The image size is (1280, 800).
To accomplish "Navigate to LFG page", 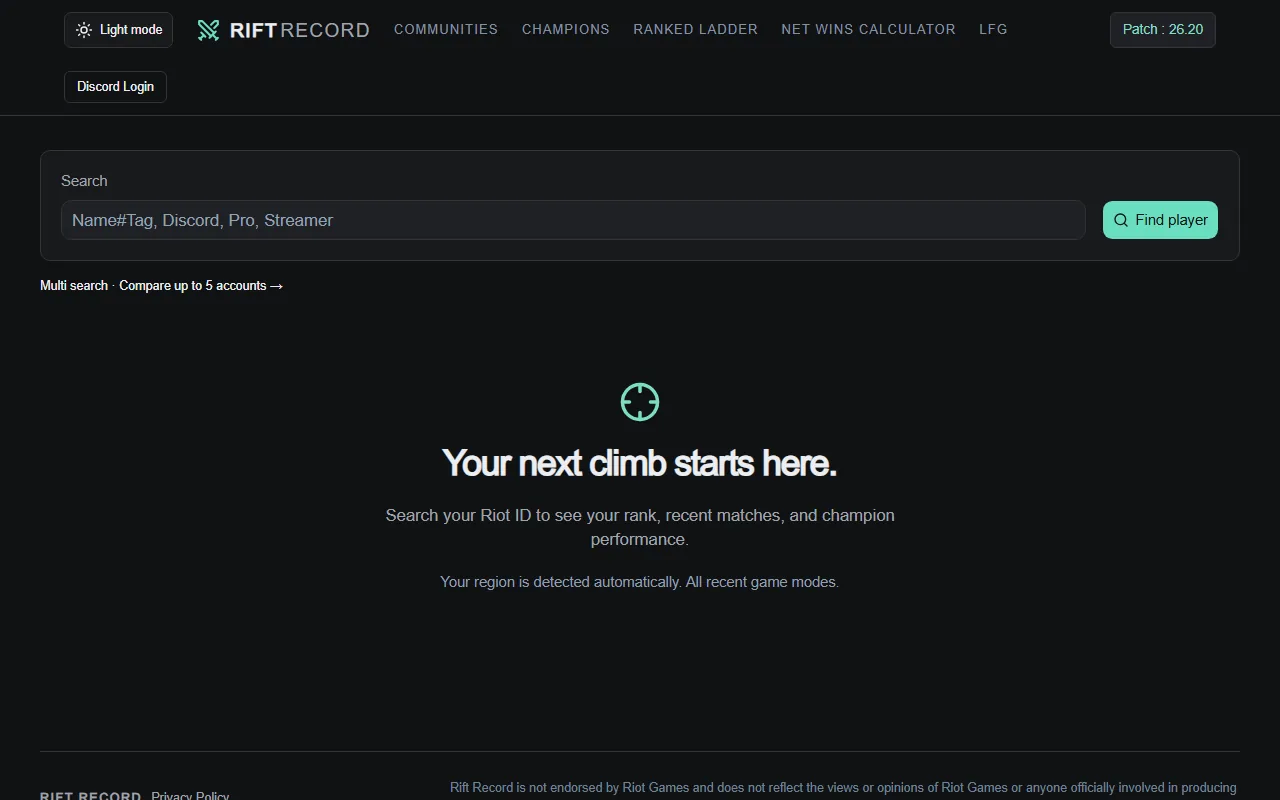I will (993, 29).
